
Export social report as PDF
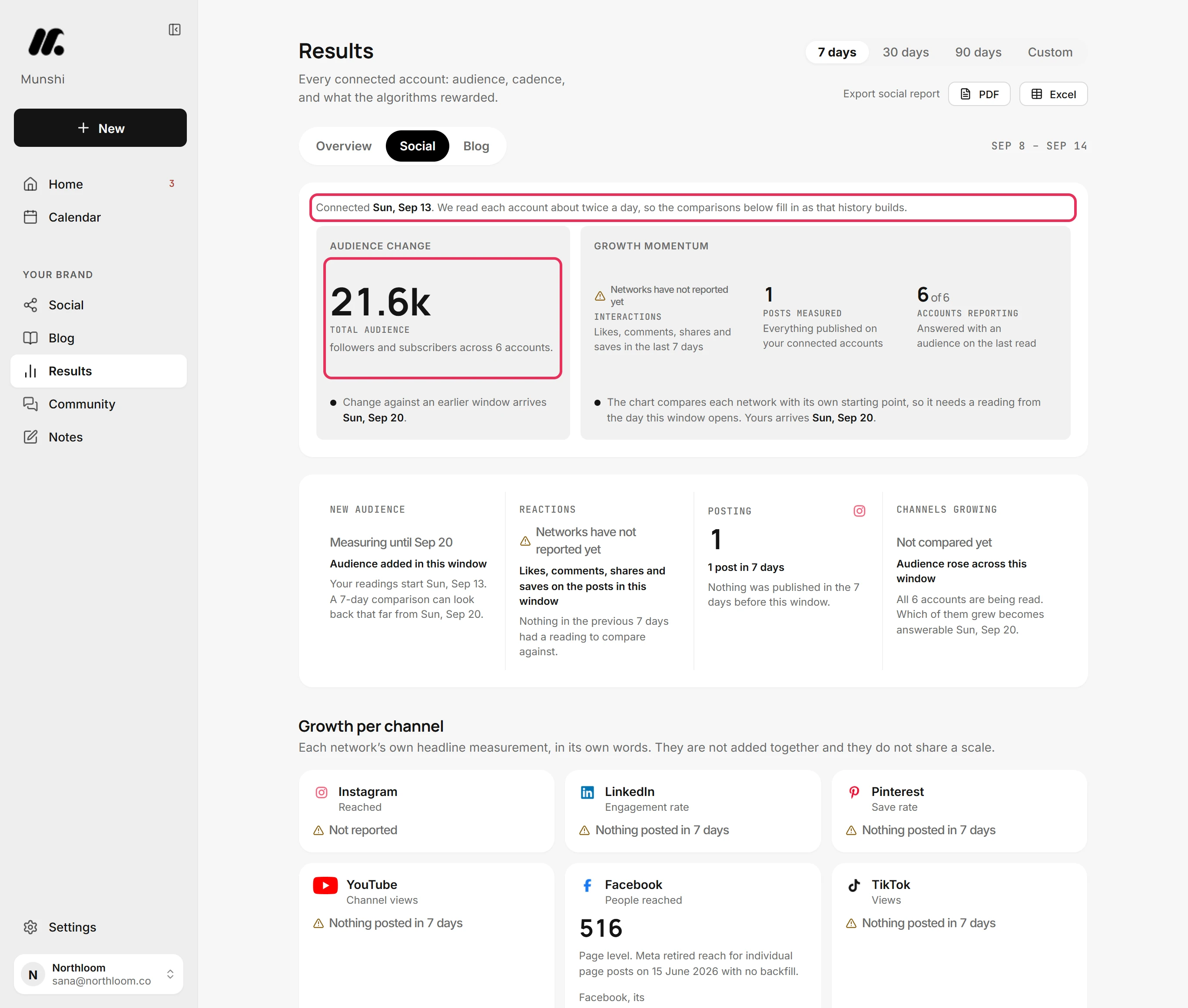(979, 94)
